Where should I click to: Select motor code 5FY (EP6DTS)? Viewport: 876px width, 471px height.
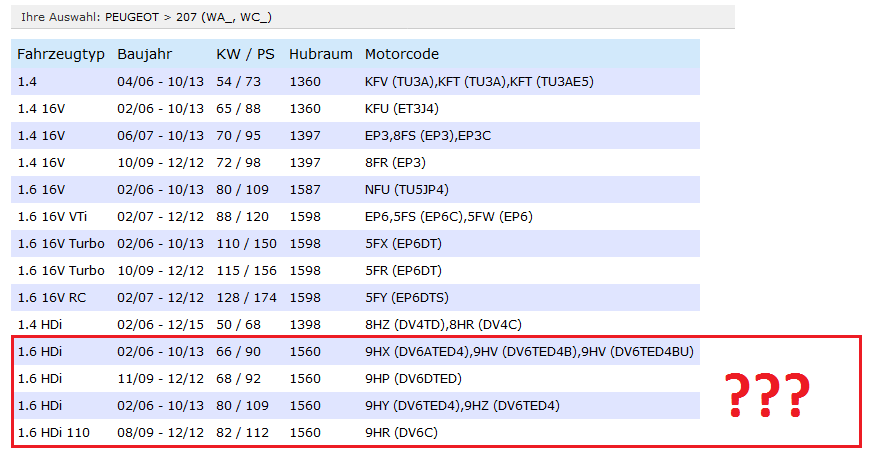click(x=407, y=297)
